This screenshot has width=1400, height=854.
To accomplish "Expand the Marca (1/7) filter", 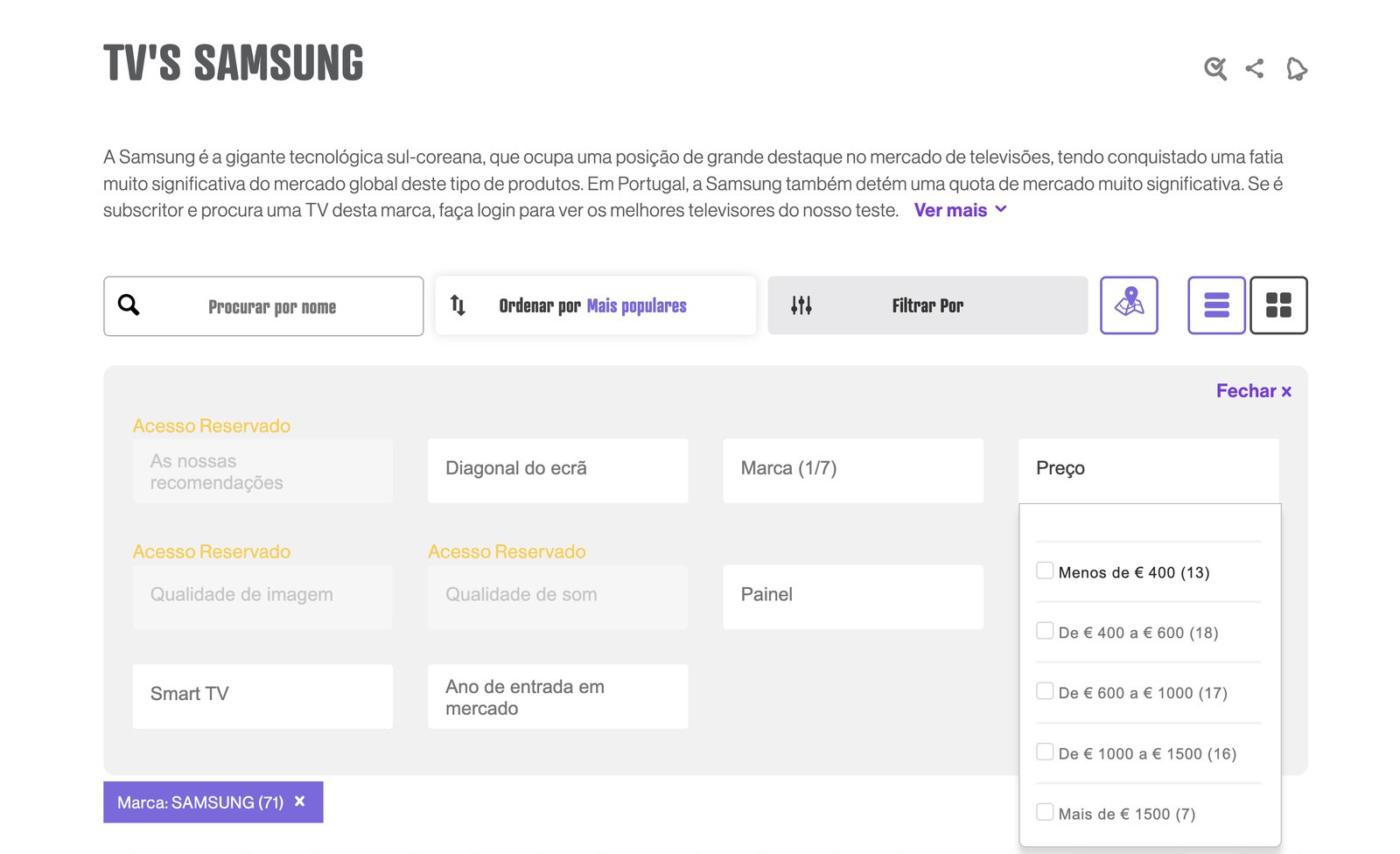I will [852, 470].
